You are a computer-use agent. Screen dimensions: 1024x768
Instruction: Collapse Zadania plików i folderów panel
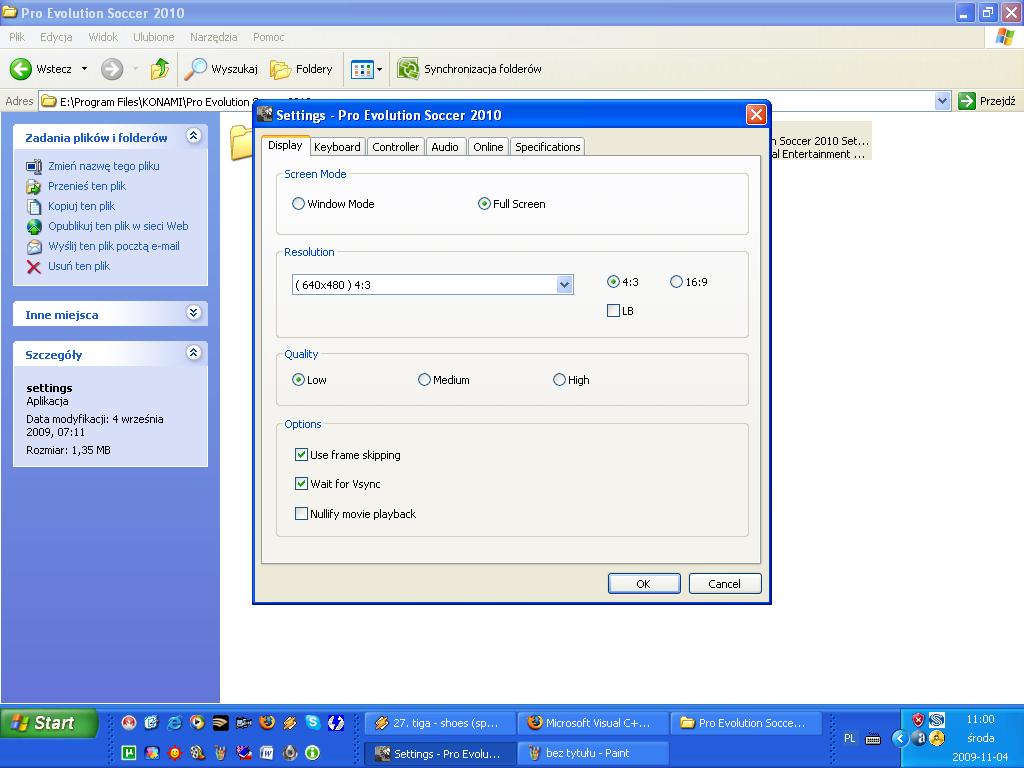click(193, 136)
